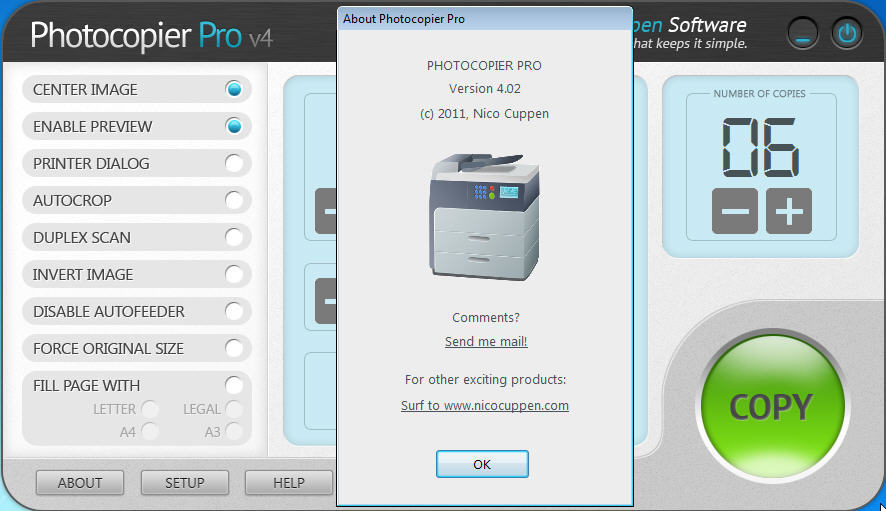Click the number of copies digital display
This screenshot has width=886, height=511.
coord(760,147)
